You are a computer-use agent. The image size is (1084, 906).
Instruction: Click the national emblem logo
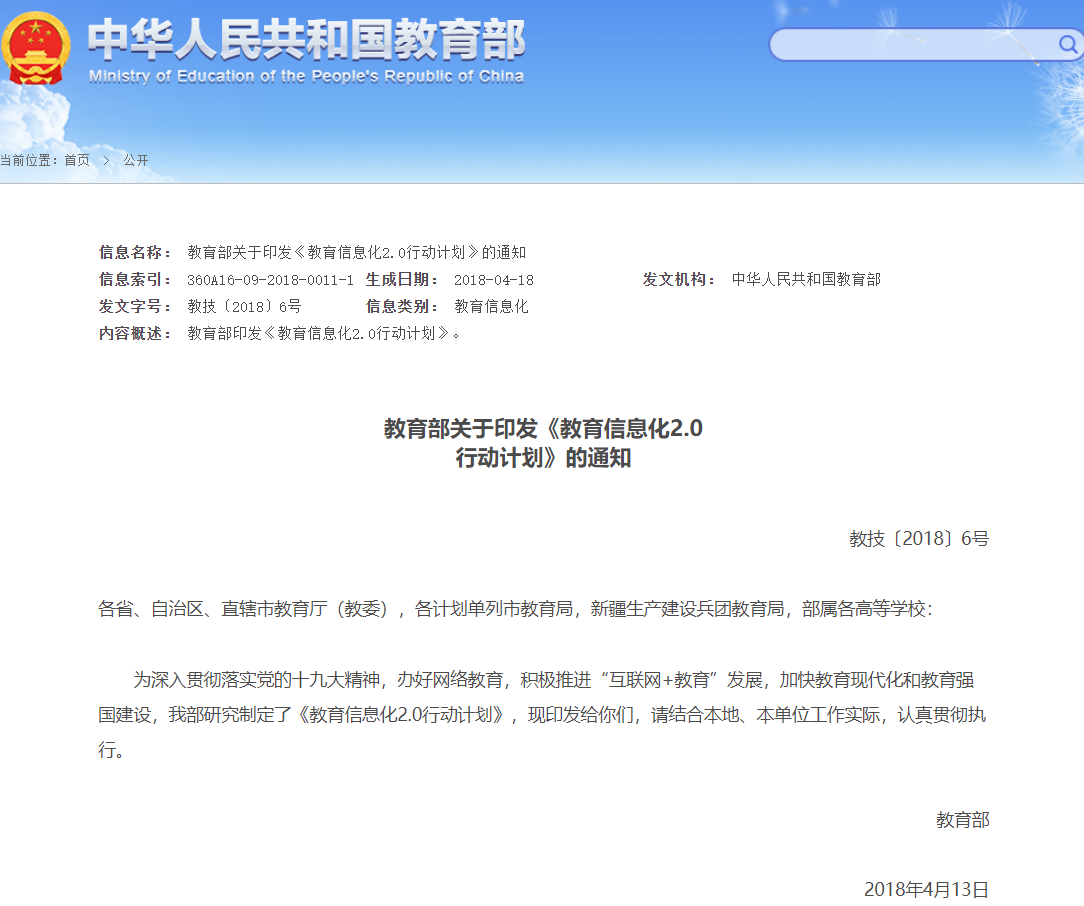pyautogui.click(x=37, y=47)
